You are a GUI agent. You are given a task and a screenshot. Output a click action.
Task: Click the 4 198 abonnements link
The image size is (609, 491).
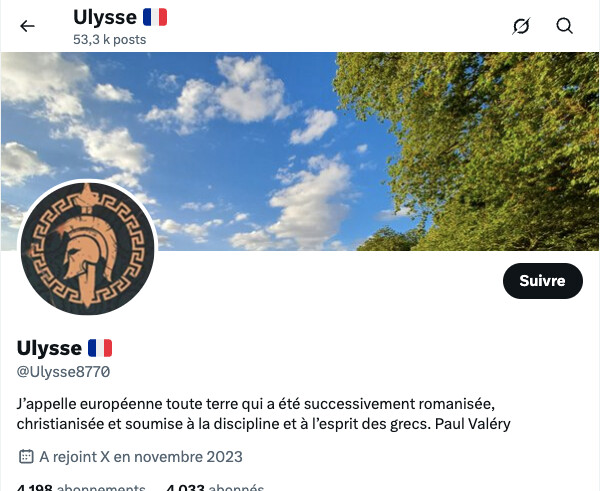click(x=81, y=487)
